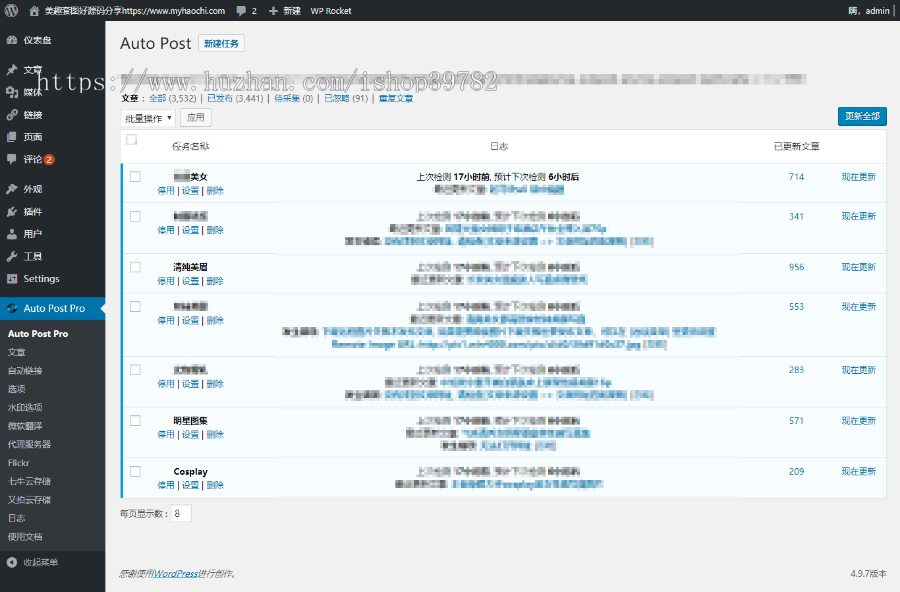Select 微软翻译 submenu item

point(25,425)
